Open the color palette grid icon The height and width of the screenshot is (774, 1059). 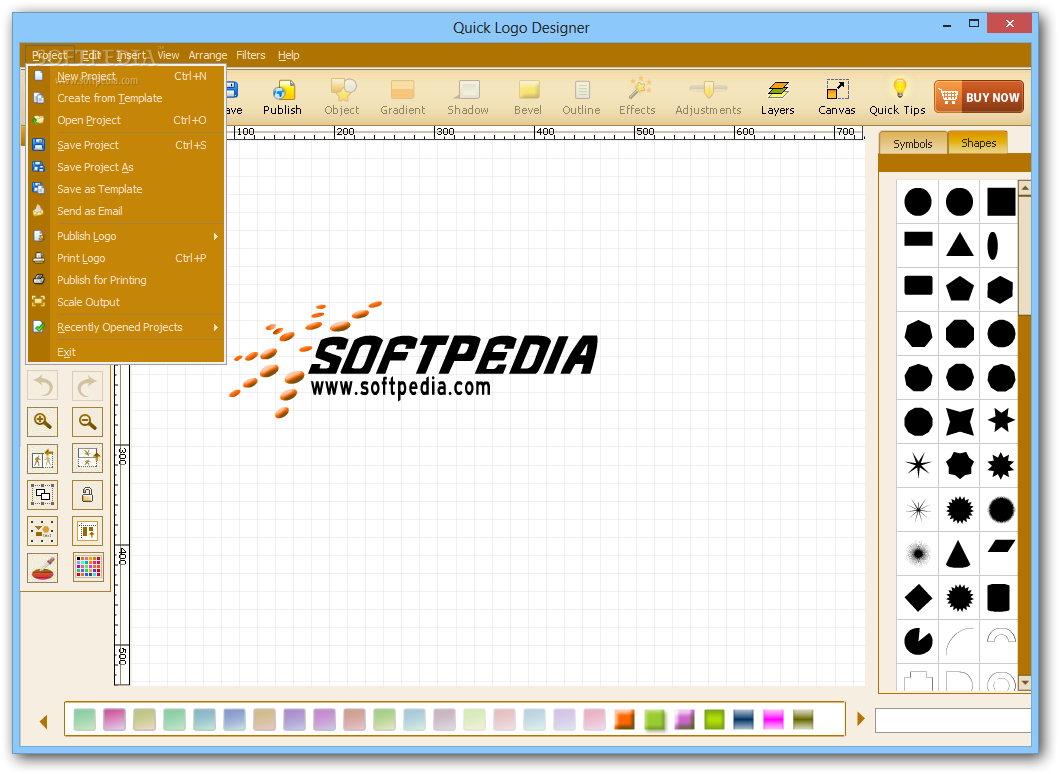coord(88,567)
